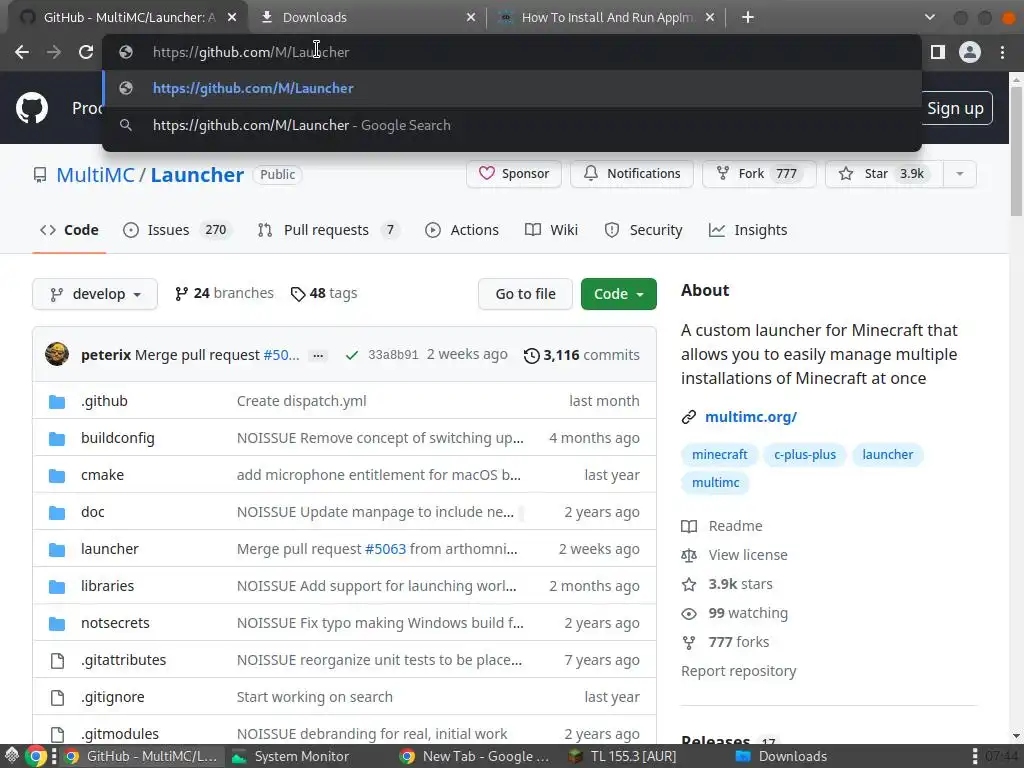Click the Go to file button
The width and height of the screenshot is (1024, 768).
[x=525, y=294]
